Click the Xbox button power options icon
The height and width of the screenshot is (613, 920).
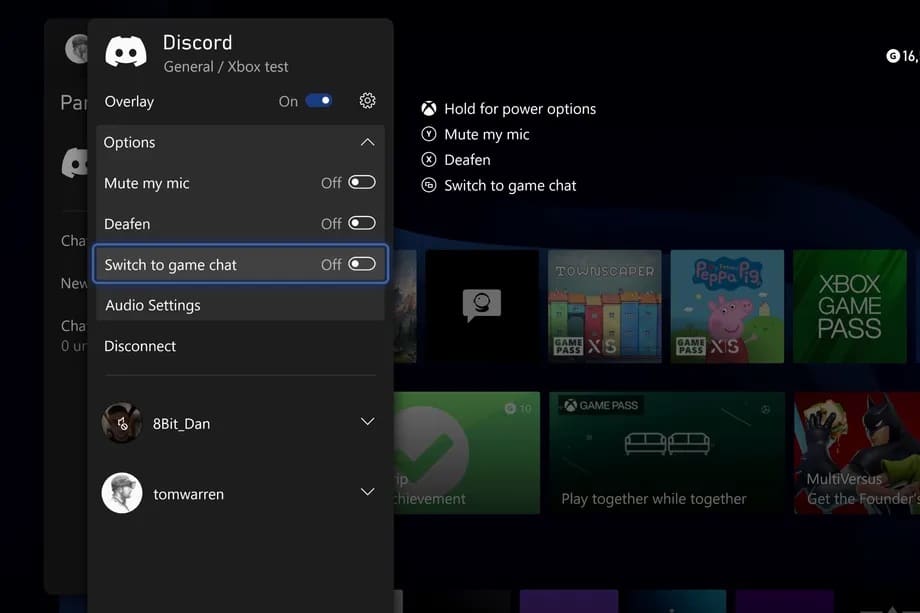click(x=428, y=109)
